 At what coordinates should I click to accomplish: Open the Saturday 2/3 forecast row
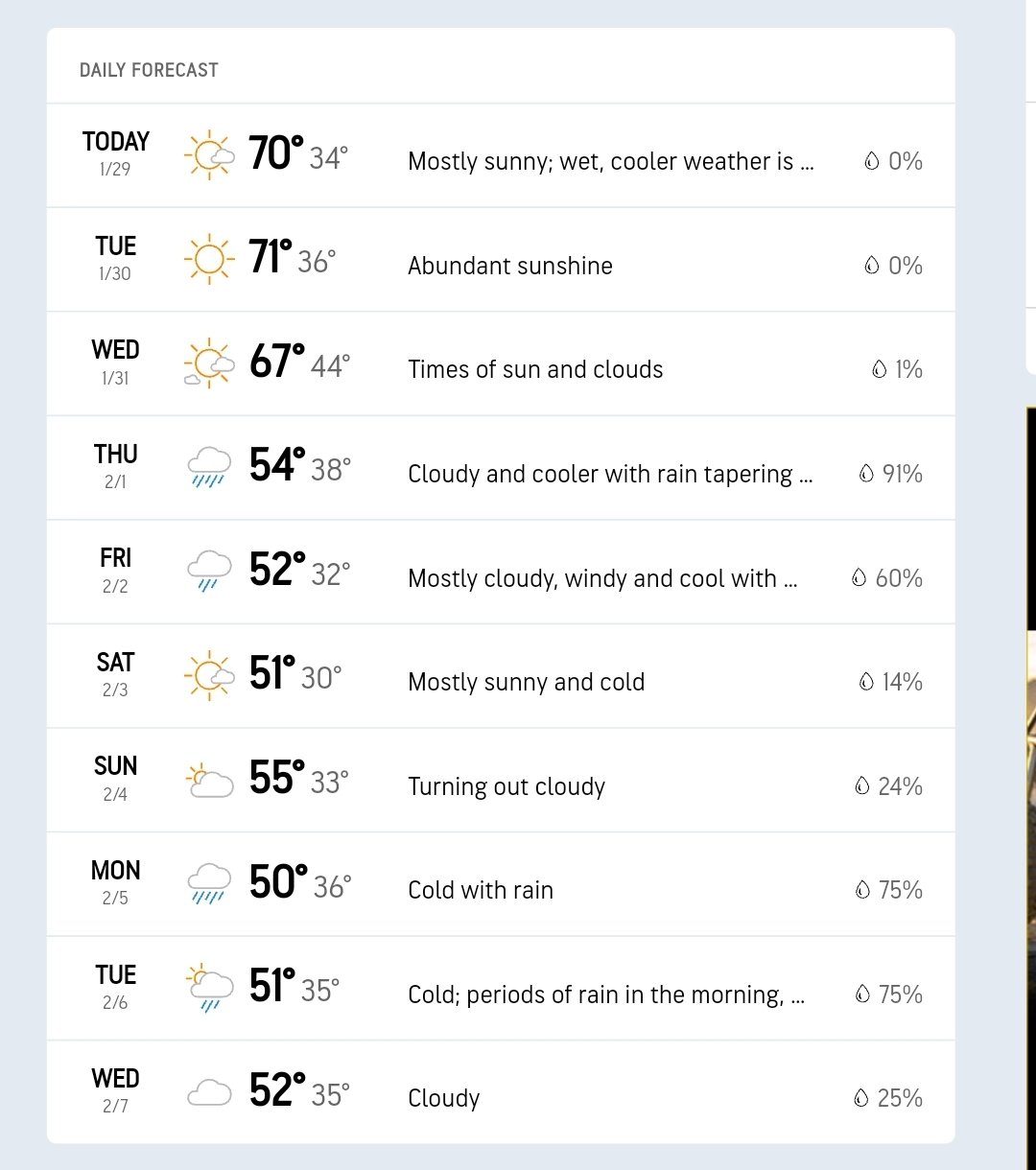point(501,676)
